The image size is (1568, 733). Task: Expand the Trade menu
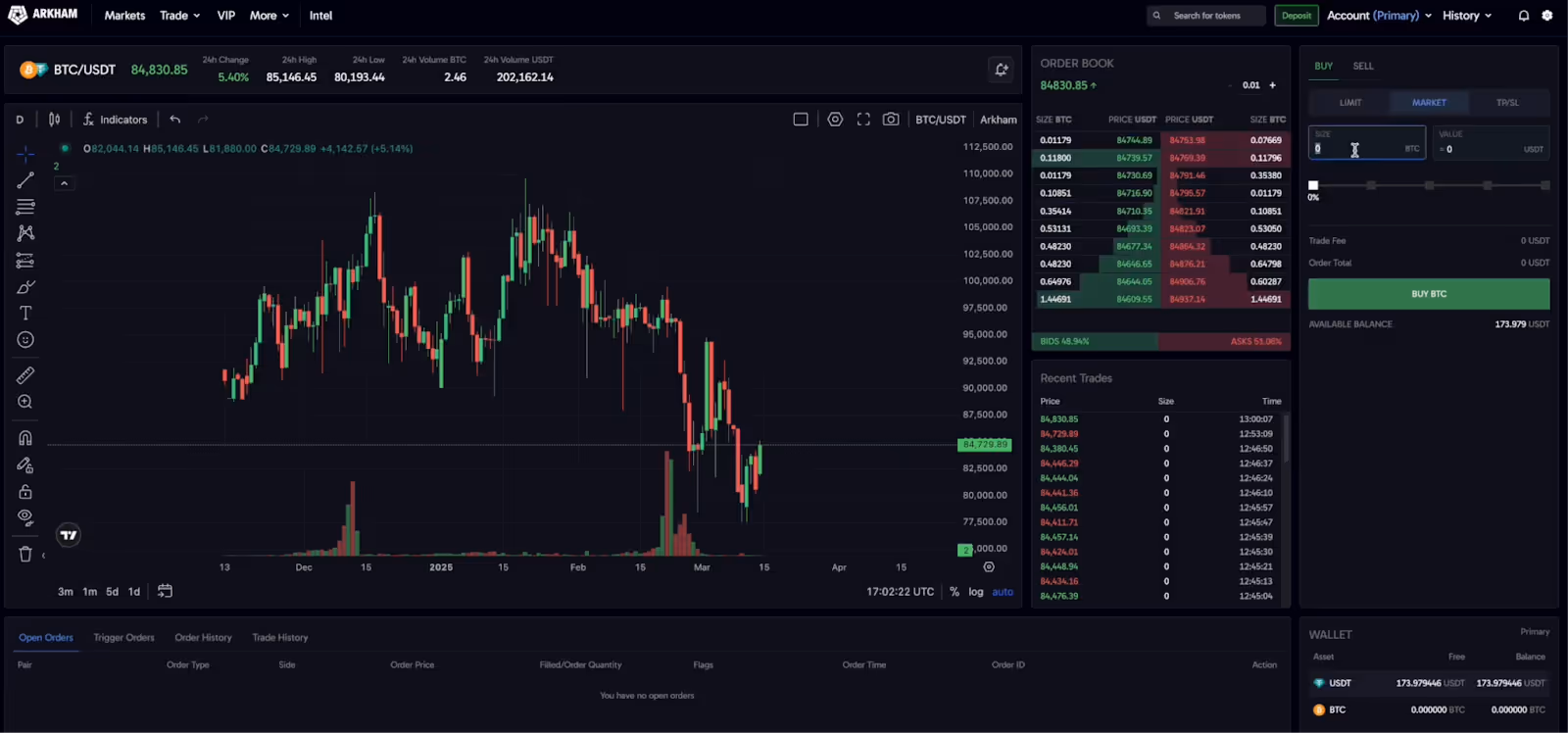click(x=179, y=16)
